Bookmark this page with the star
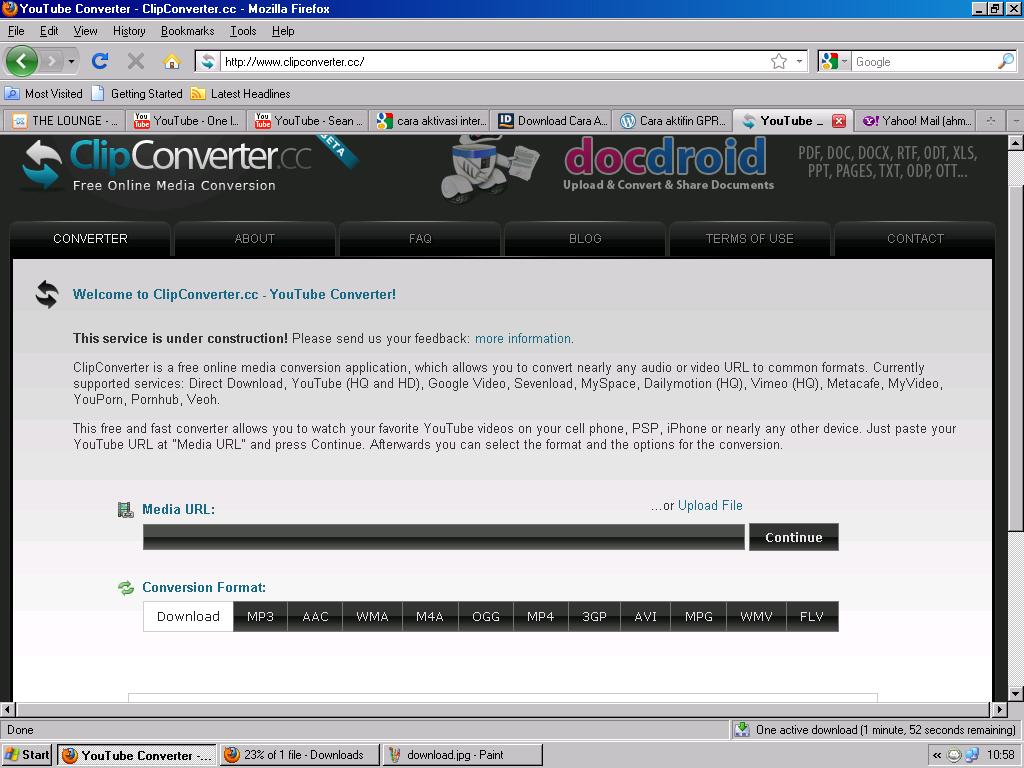 pos(778,61)
